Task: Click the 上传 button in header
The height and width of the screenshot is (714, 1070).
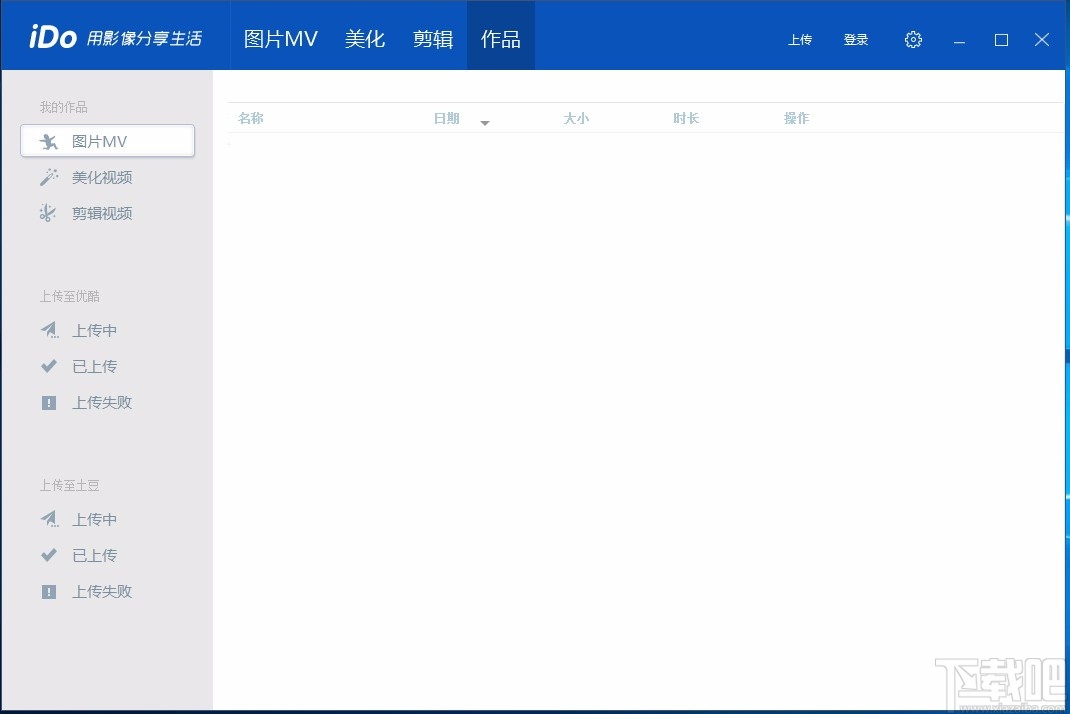Action: click(x=800, y=40)
